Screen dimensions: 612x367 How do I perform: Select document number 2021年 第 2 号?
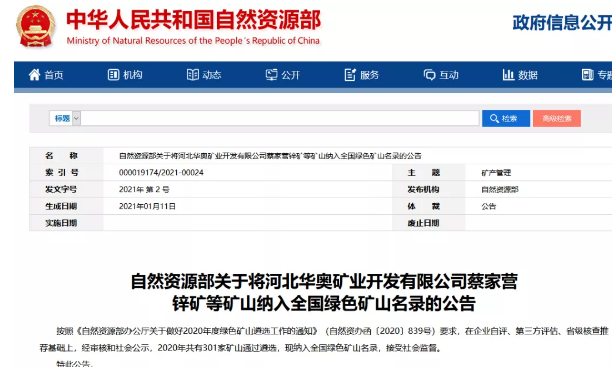tap(144, 189)
